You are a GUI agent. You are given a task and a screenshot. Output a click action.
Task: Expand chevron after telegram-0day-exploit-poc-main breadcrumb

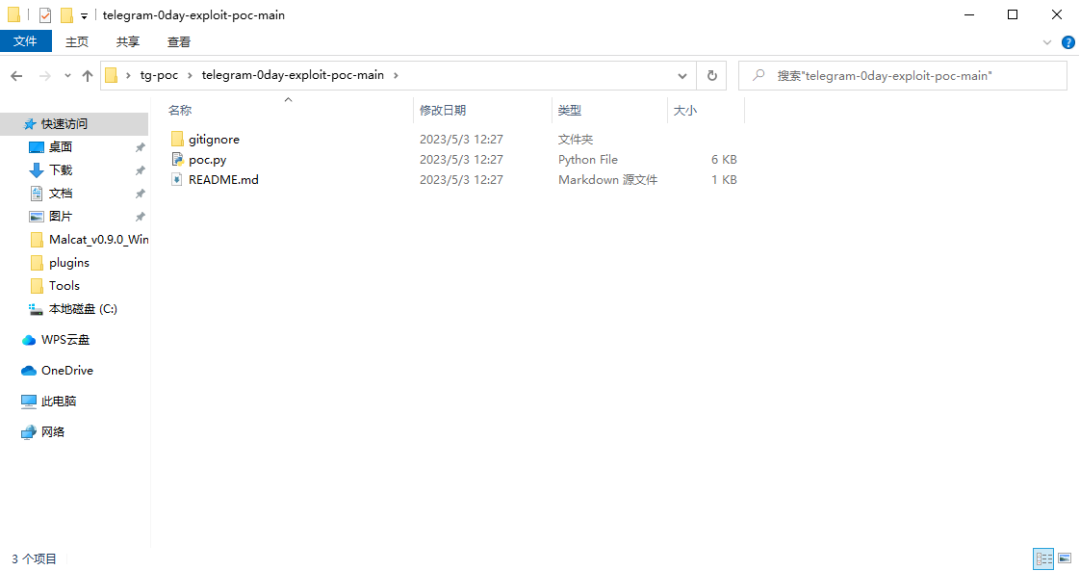pyautogui.click(x=396, y=75)
